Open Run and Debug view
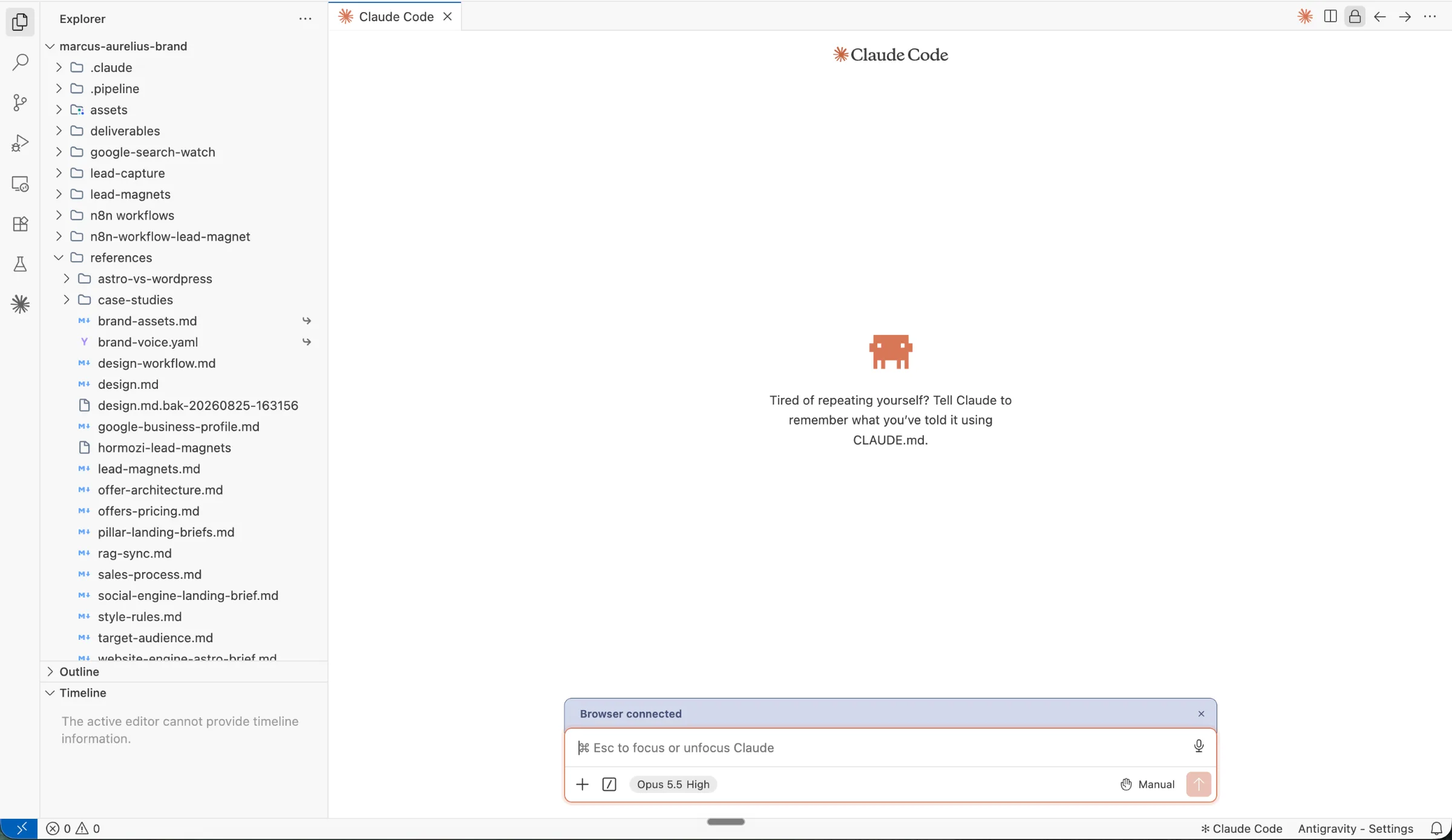 pos(20,143)
